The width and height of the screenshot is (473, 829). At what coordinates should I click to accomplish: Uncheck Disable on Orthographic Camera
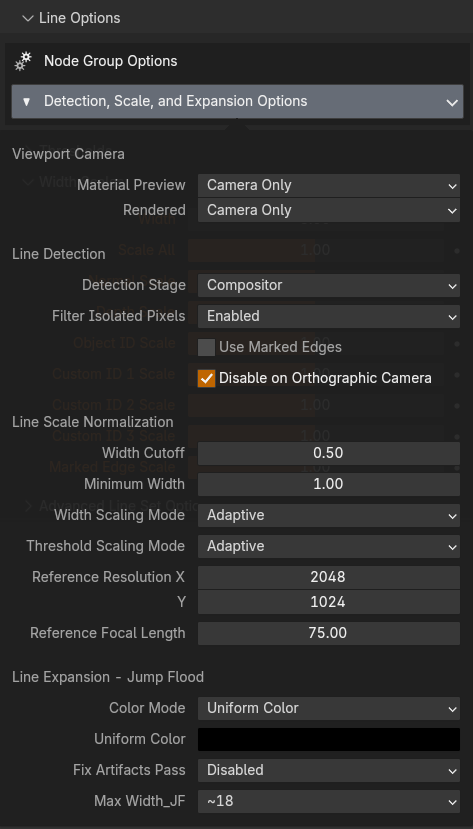tap(207, 379)
